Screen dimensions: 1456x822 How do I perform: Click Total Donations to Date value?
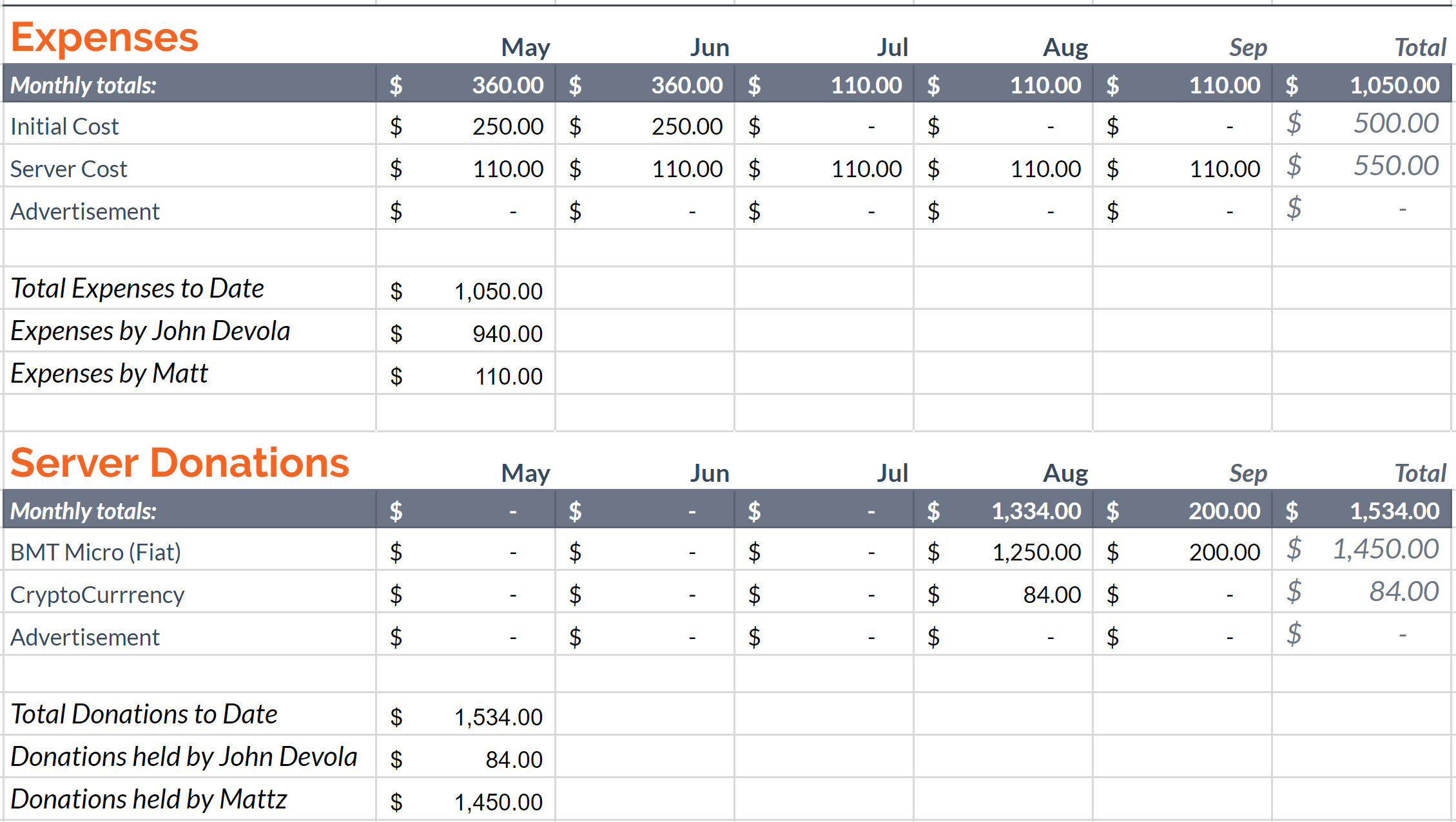pos(498,717)
